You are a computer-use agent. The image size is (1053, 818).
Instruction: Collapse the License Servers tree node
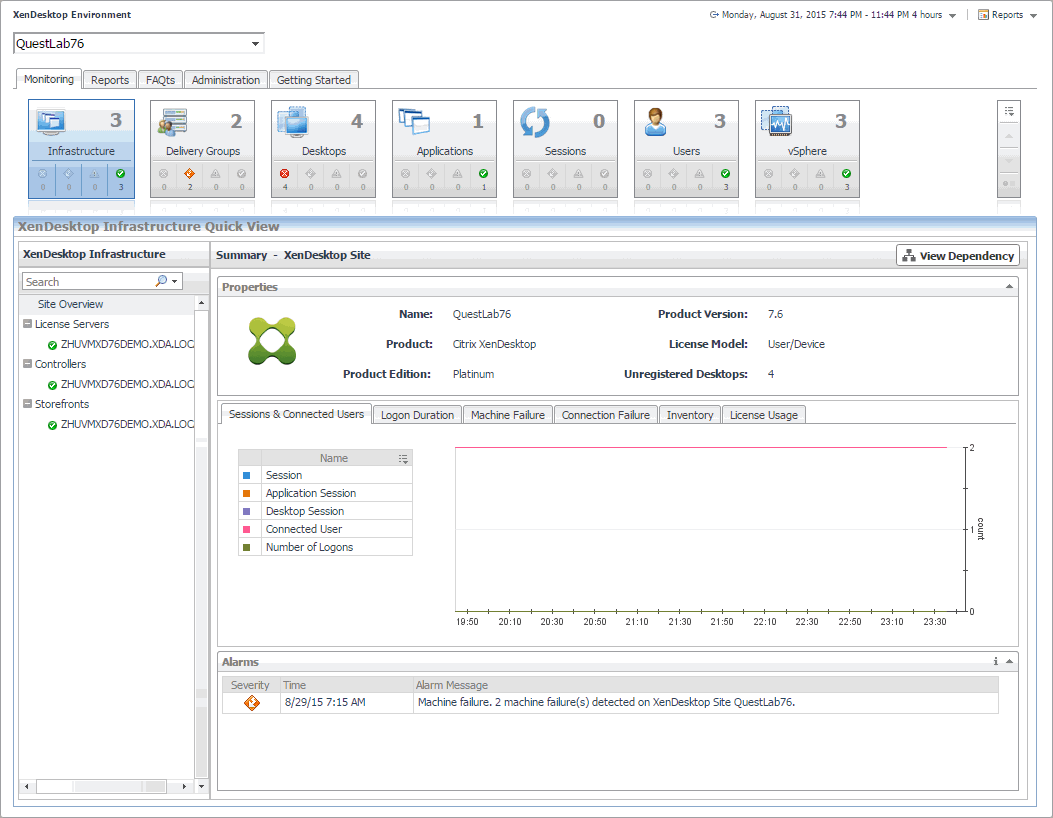(x=27, y=324)
